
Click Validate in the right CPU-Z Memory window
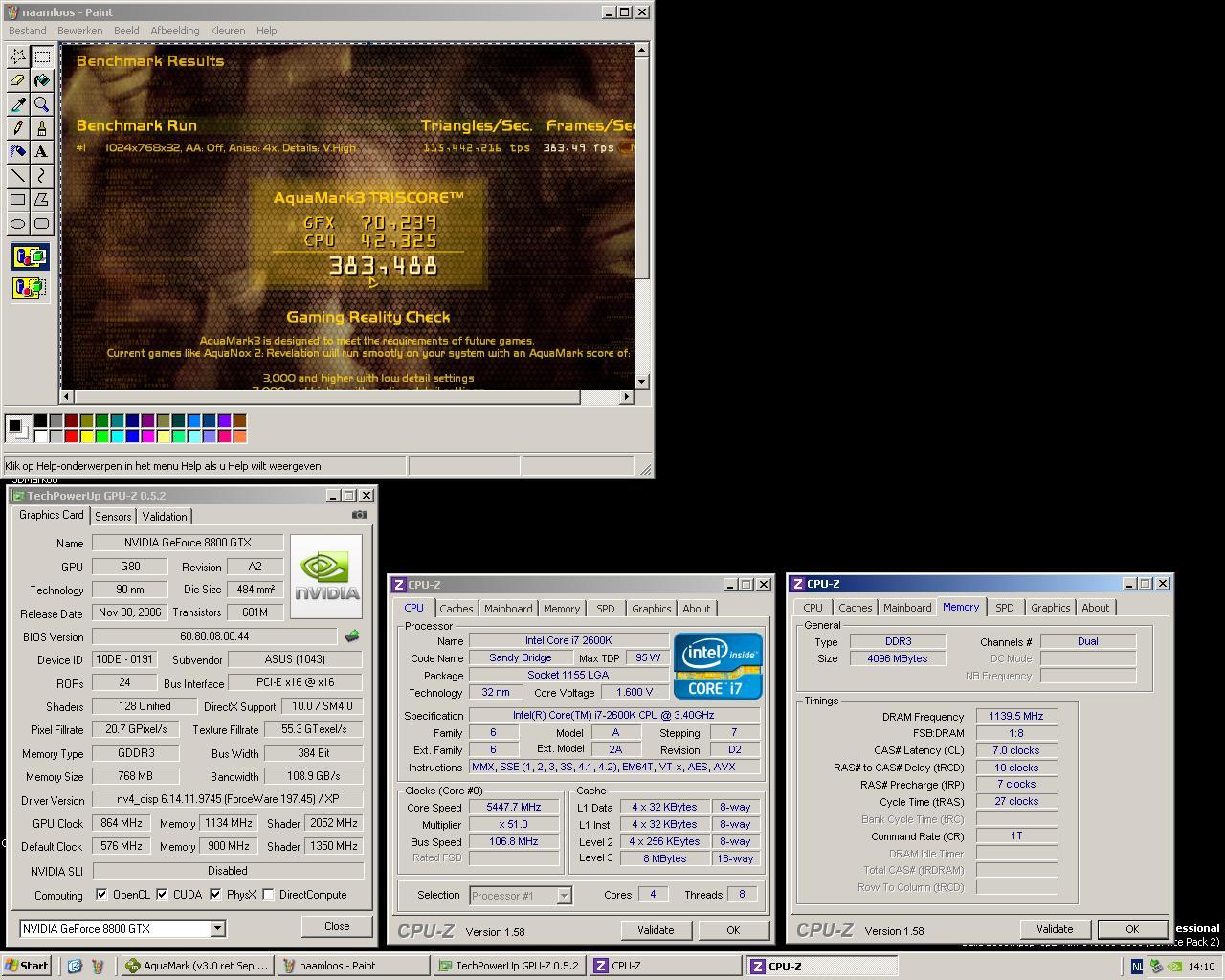tap(1055, 929)
